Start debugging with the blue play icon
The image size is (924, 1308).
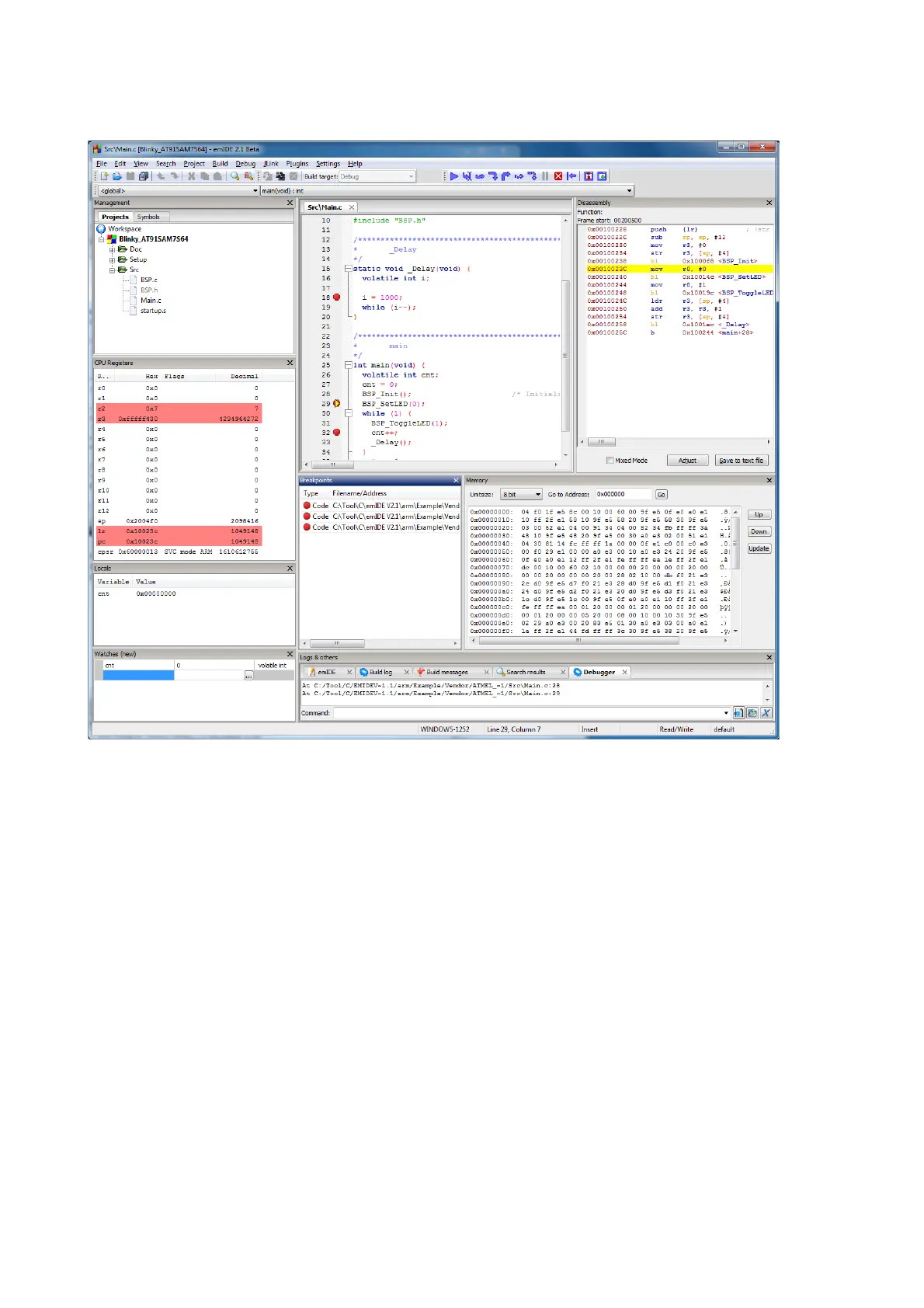point(454,176)
